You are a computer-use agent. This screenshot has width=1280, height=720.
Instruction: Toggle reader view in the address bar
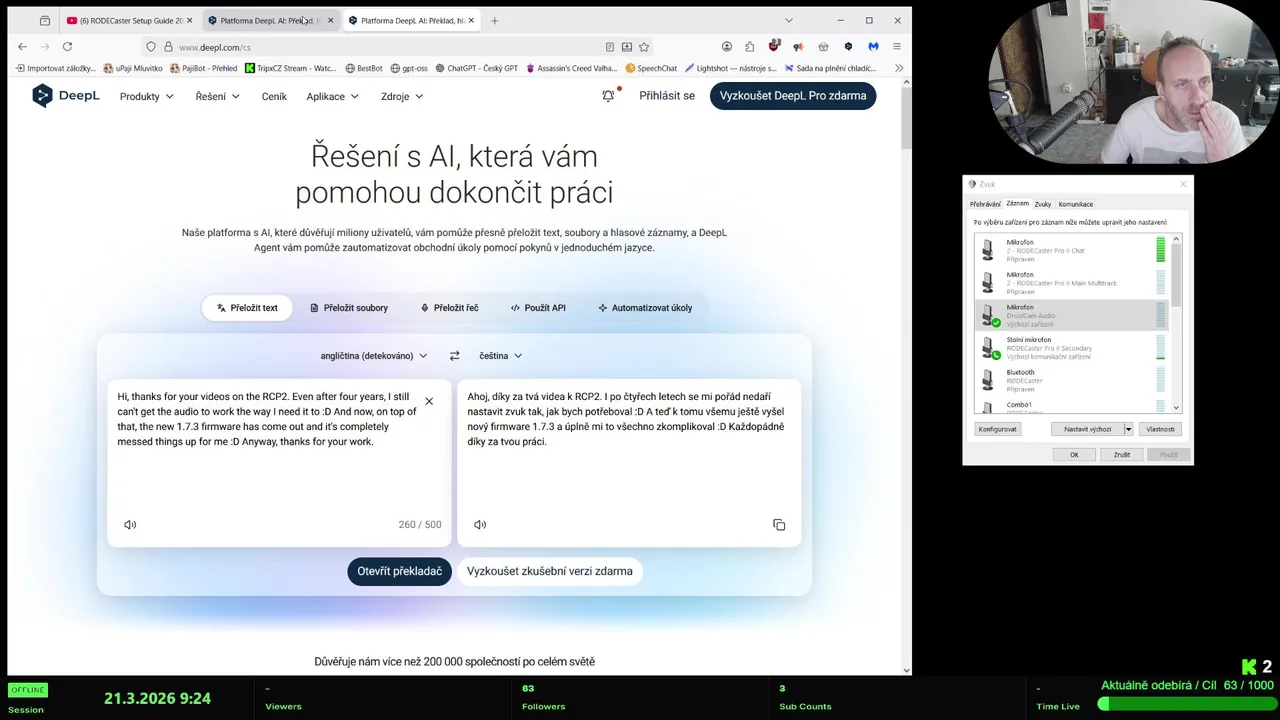[x=609, y=47]
